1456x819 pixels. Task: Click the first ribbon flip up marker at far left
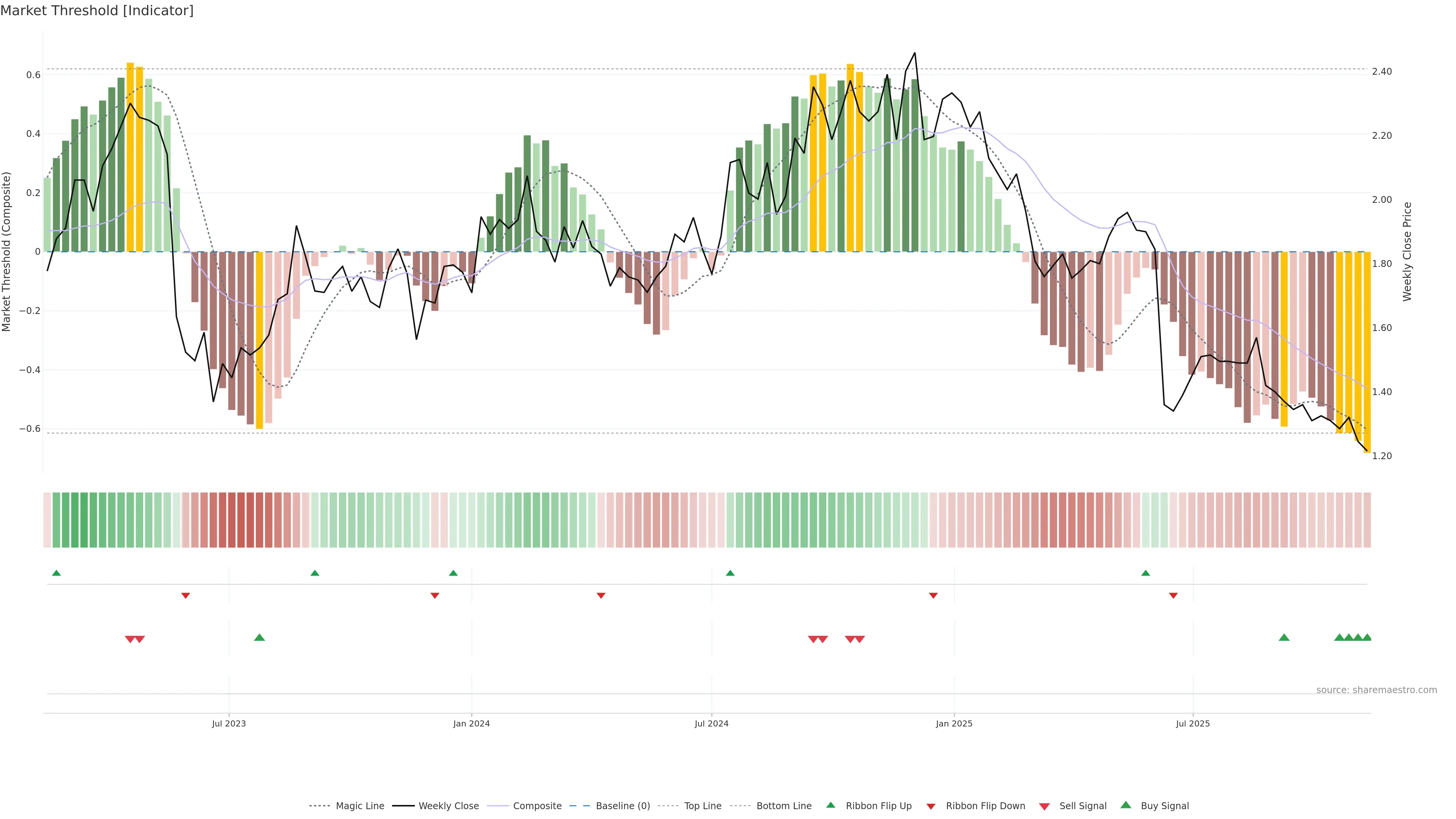(56, 573)
